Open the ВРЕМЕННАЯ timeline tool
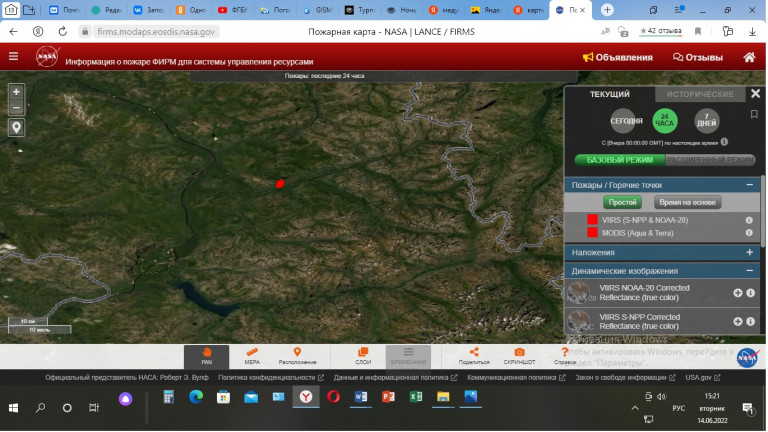768x432 pixels. click(408, 357)
